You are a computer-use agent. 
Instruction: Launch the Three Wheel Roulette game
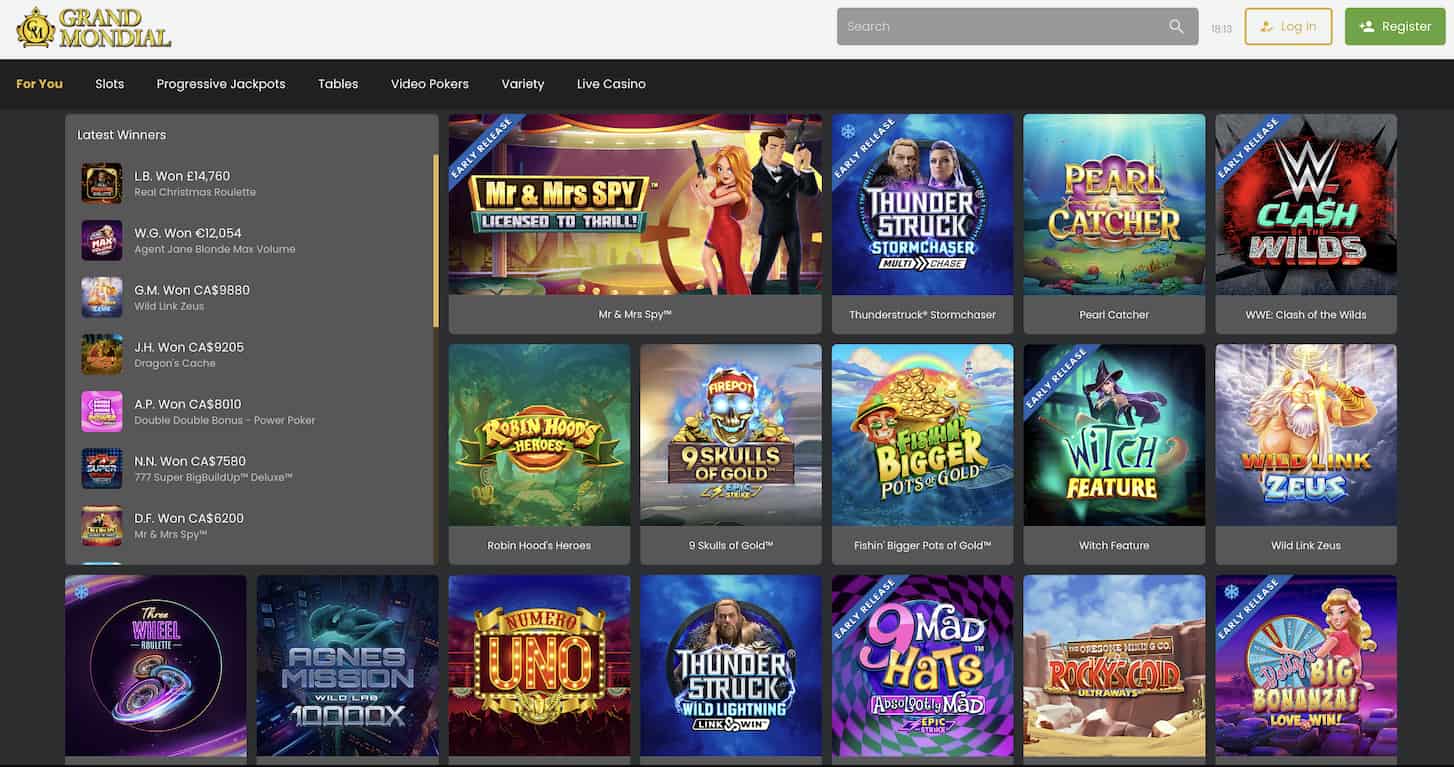pyautogui.click(x=156, y=665)
